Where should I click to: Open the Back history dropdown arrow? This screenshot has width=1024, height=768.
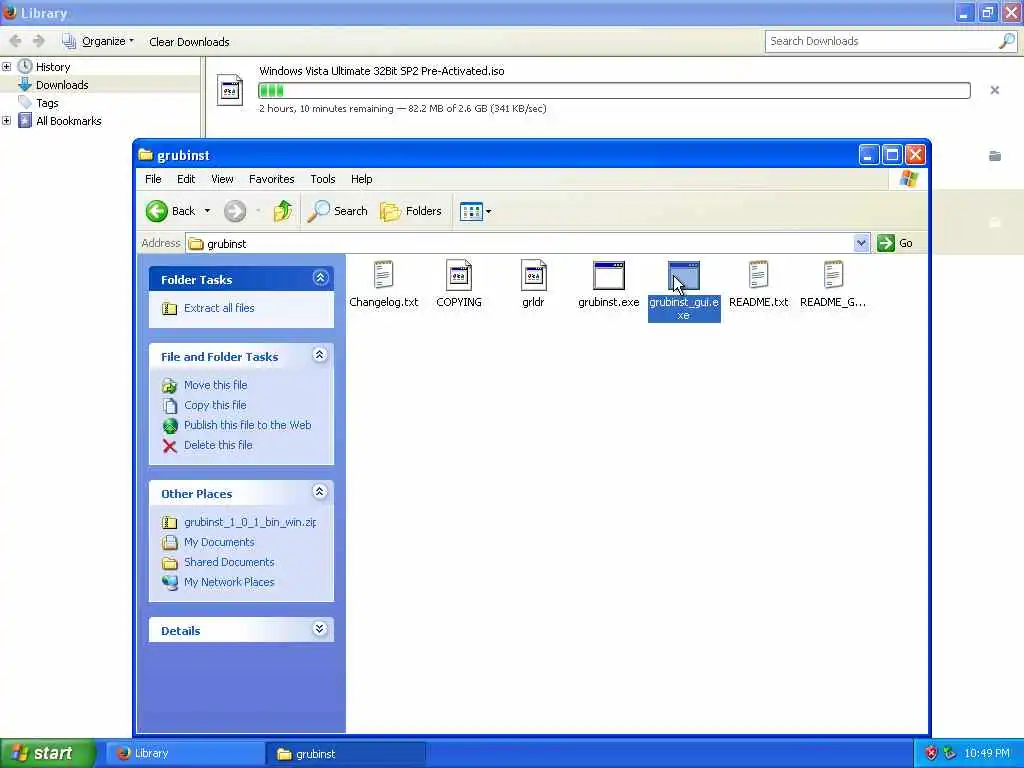pos(207,211)
